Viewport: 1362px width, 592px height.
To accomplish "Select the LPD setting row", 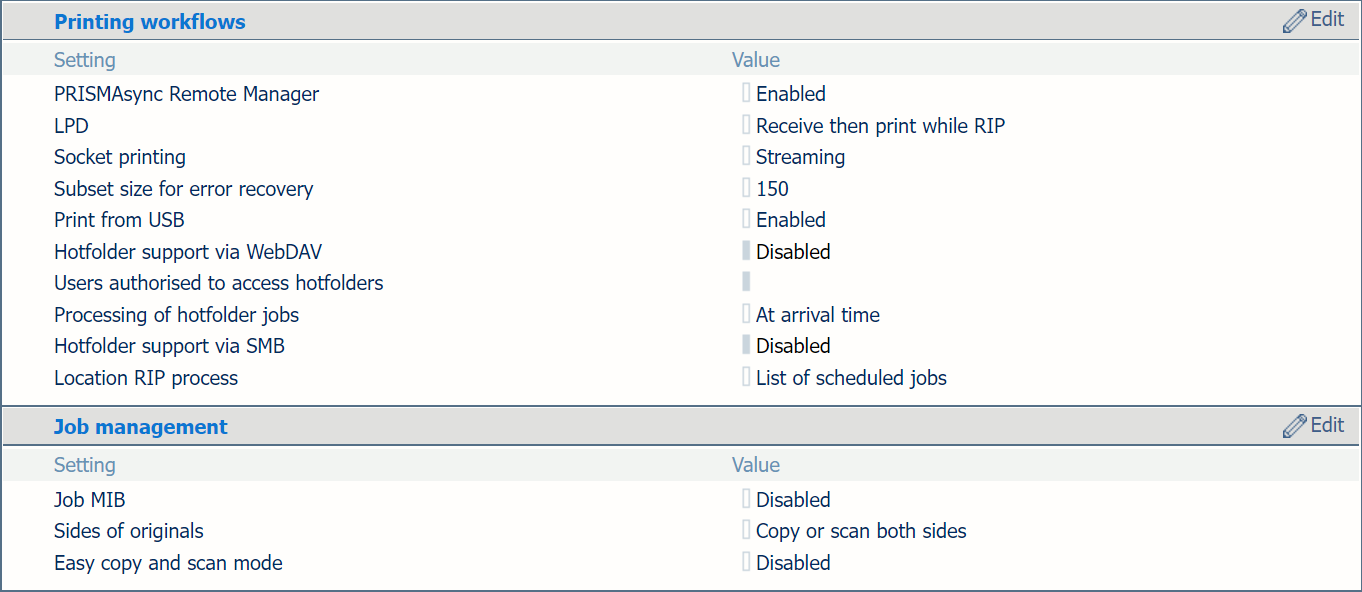I will (x=680, y=126).
